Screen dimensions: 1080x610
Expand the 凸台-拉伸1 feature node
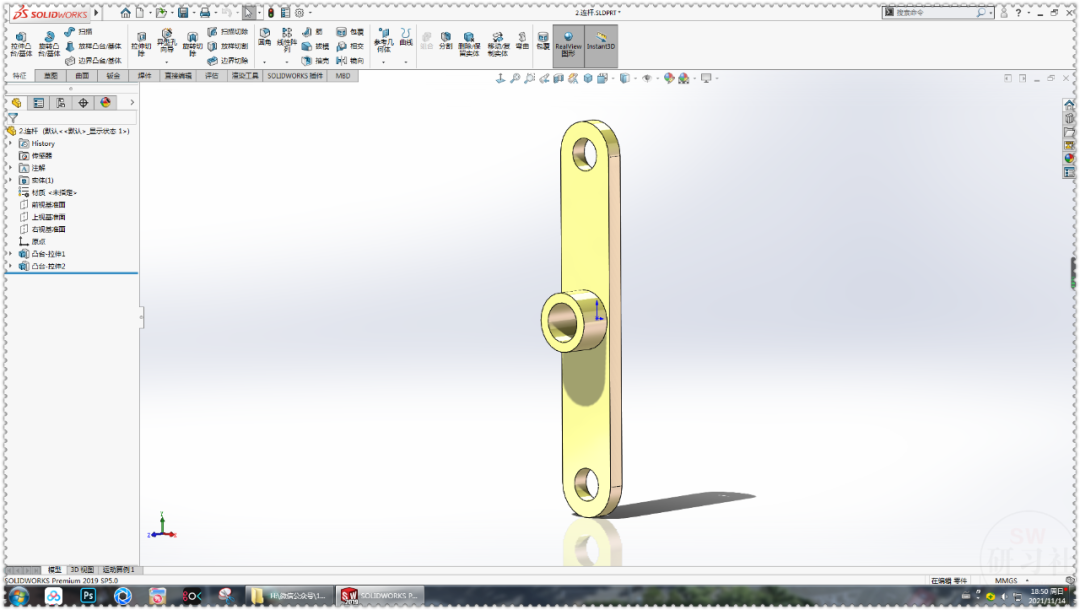[9, 253]
